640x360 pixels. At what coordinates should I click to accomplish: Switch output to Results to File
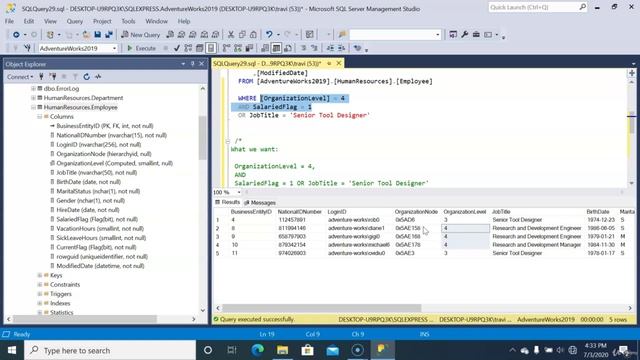pos(288,48)
